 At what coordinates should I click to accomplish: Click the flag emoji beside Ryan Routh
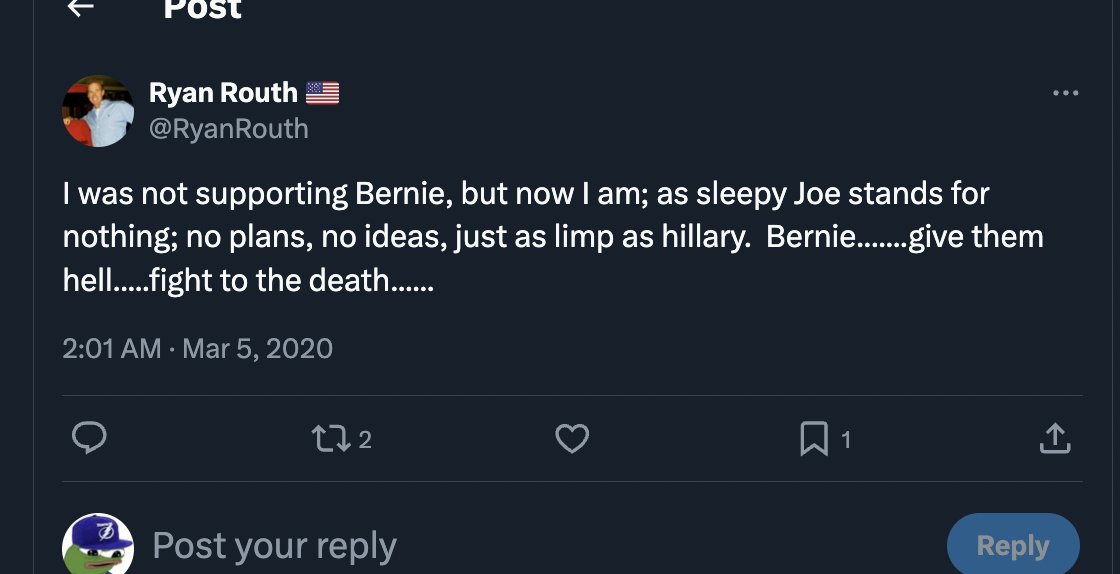[322, 94]
